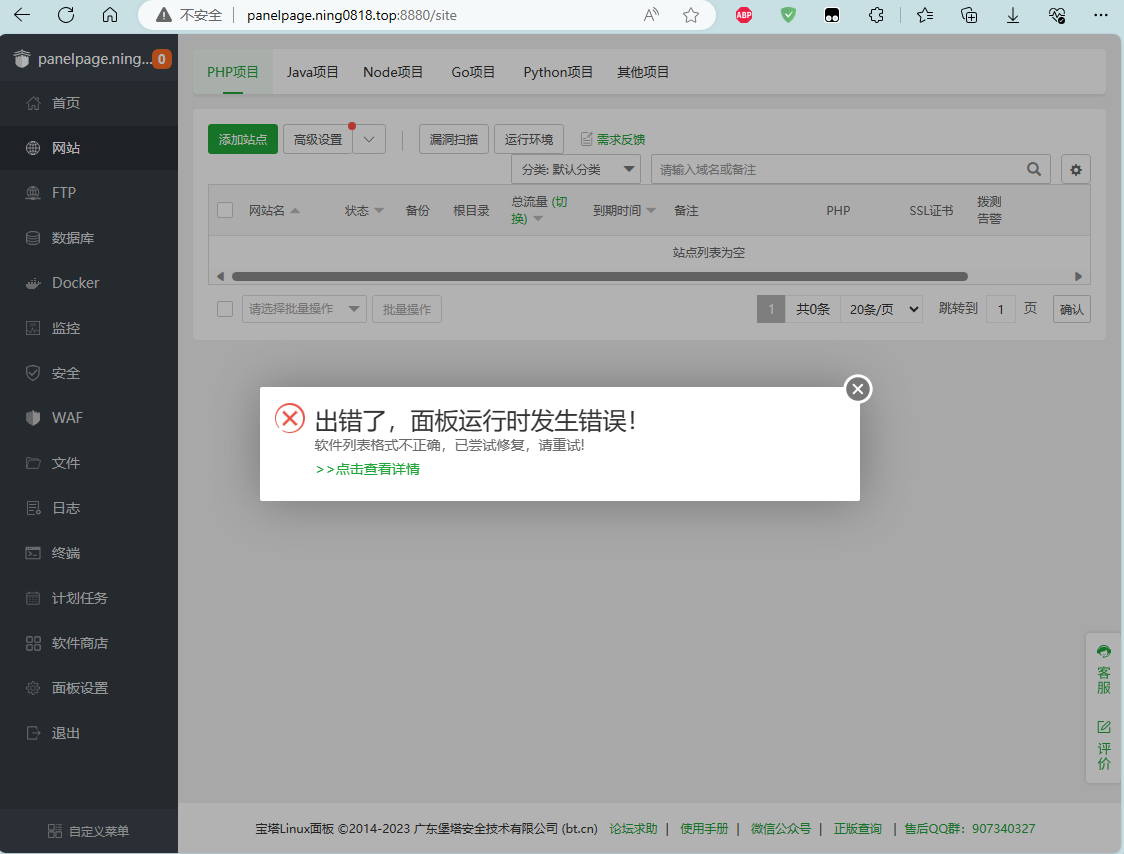Select the PHP项目 tab
Image resolution: width=1124 pixels, height=854 pixels.
coord(233,72)
